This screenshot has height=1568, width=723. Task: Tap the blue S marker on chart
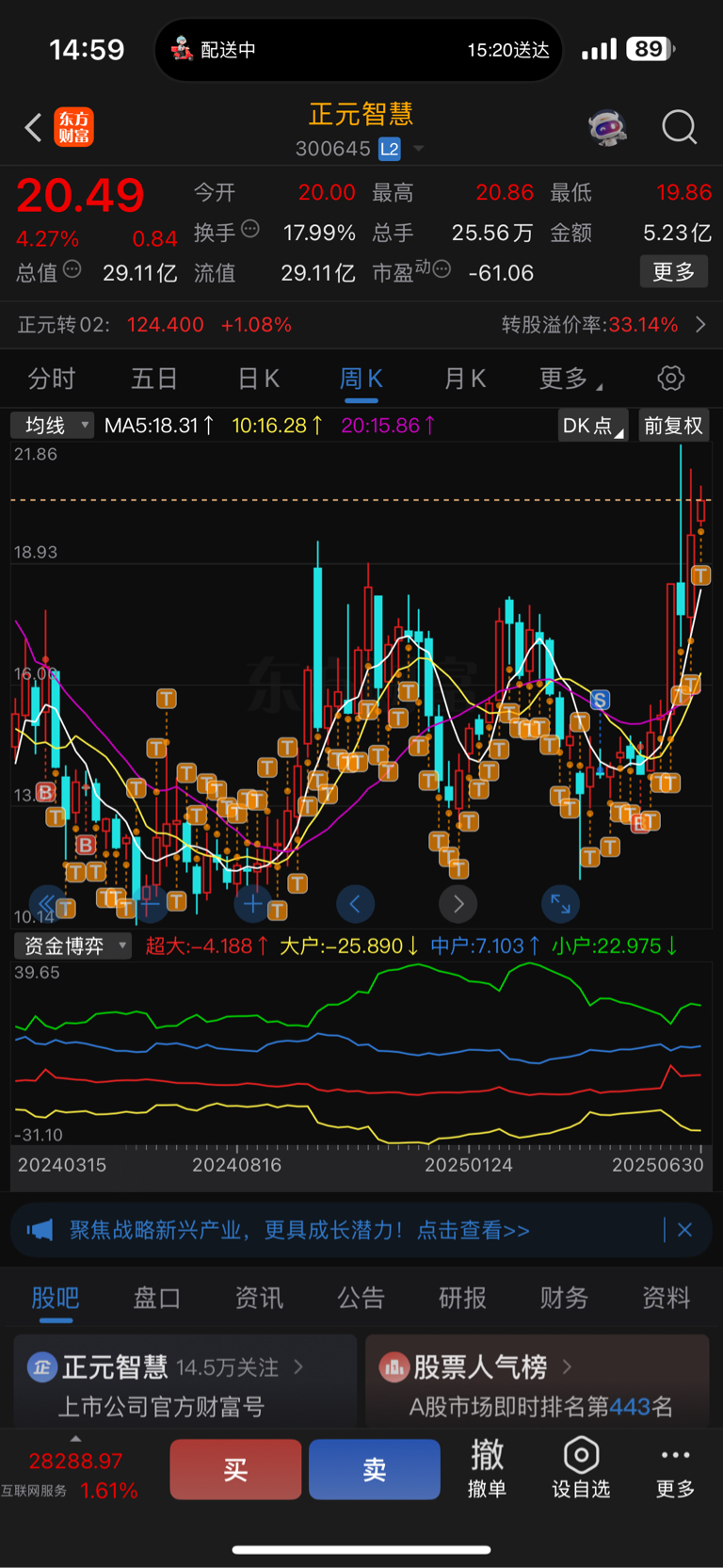[x=600, y=700]
